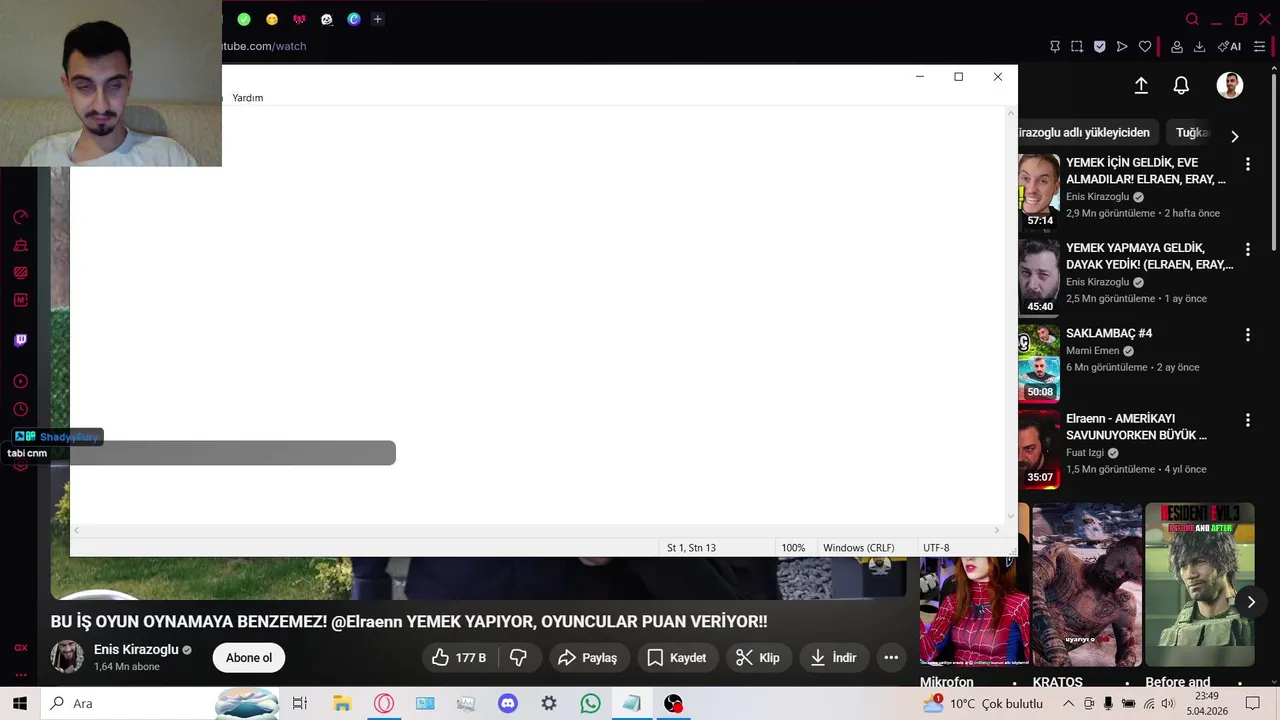
Task: Open a new browser tab with plus
Action: tap(377, 19)
